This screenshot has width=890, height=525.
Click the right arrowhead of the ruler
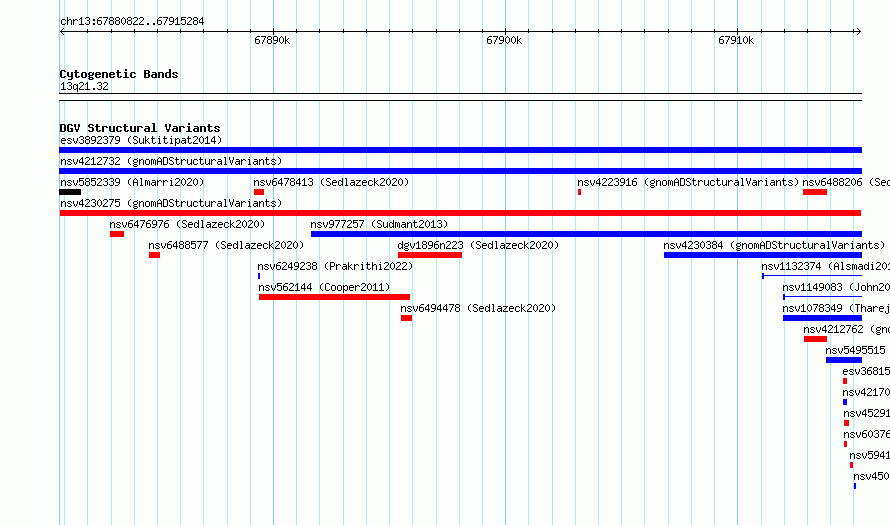(x=858, y=32)
